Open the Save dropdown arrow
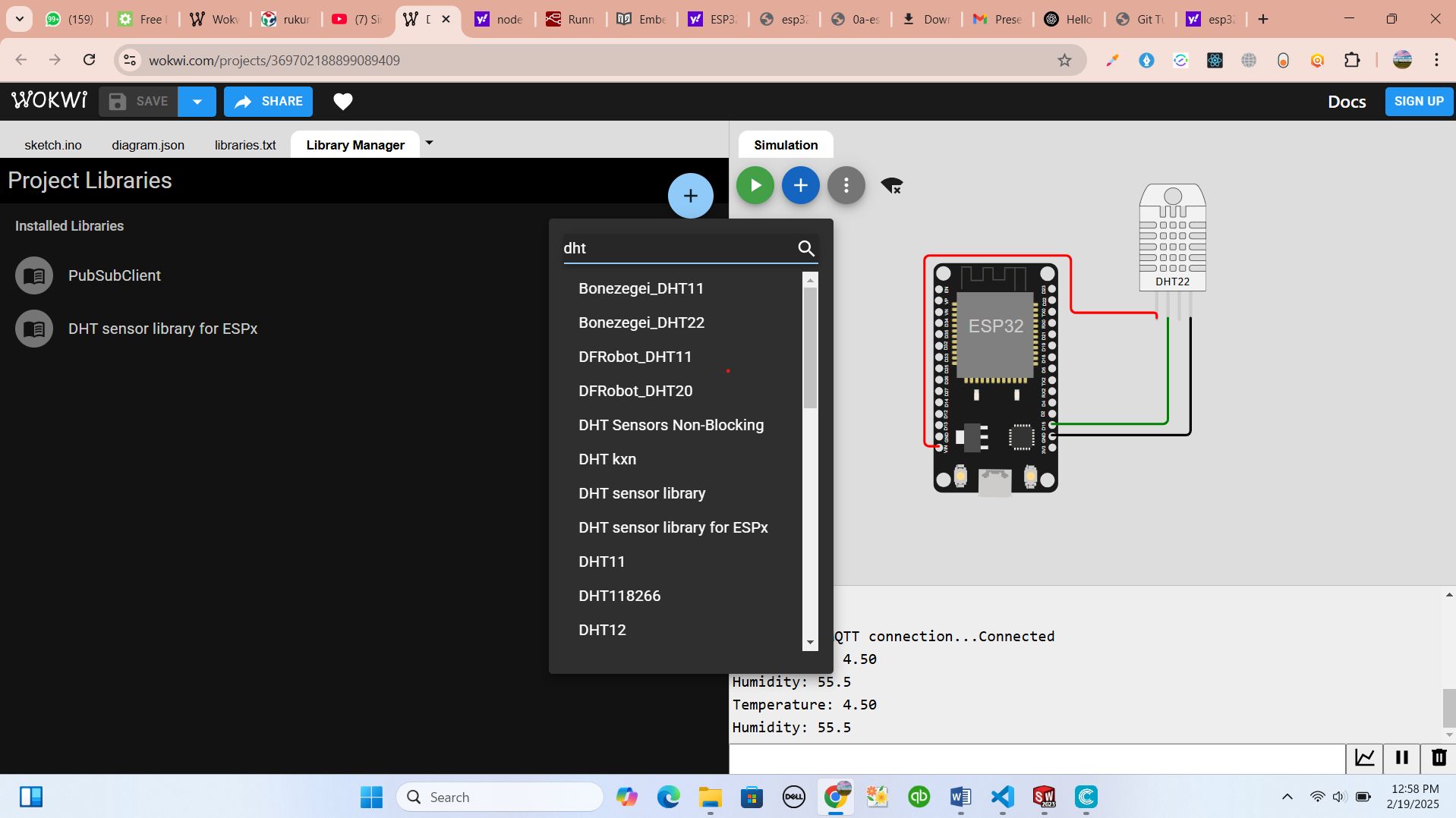This screenshot has width=1456, height=818. pyautogui.click(x=197, y=102)
